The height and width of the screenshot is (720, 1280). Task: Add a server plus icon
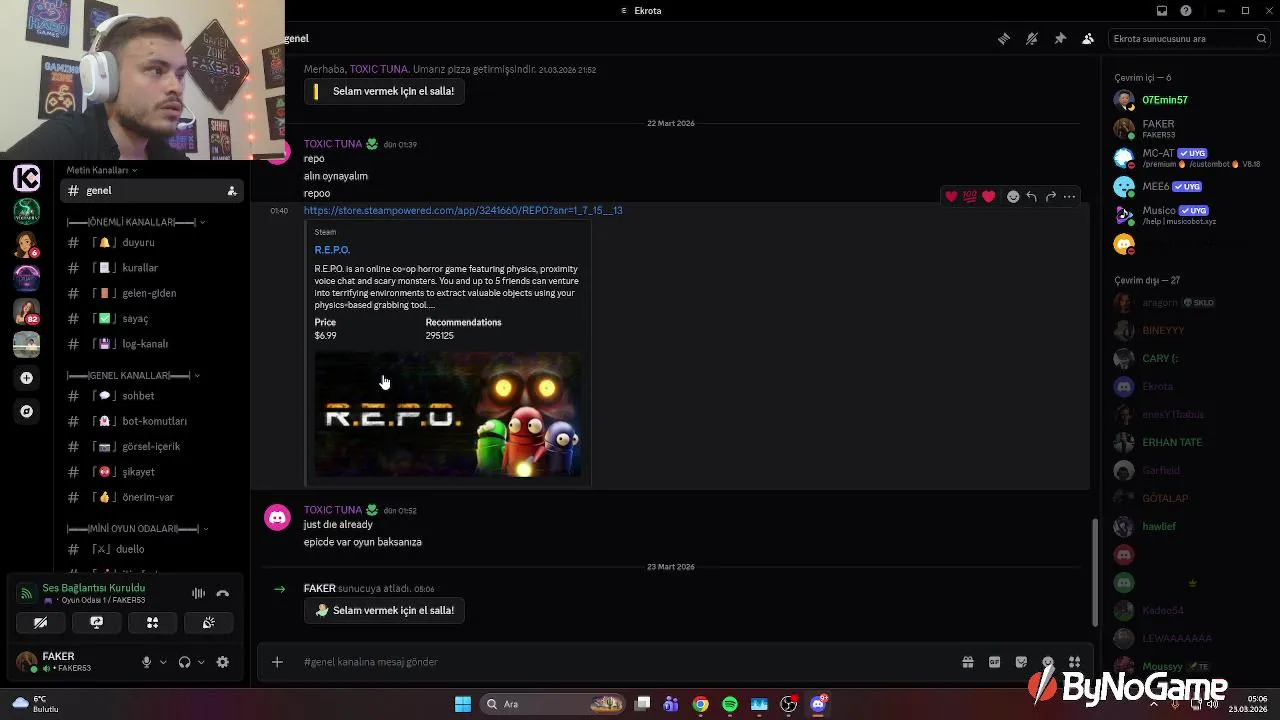[x=27, y=378]
